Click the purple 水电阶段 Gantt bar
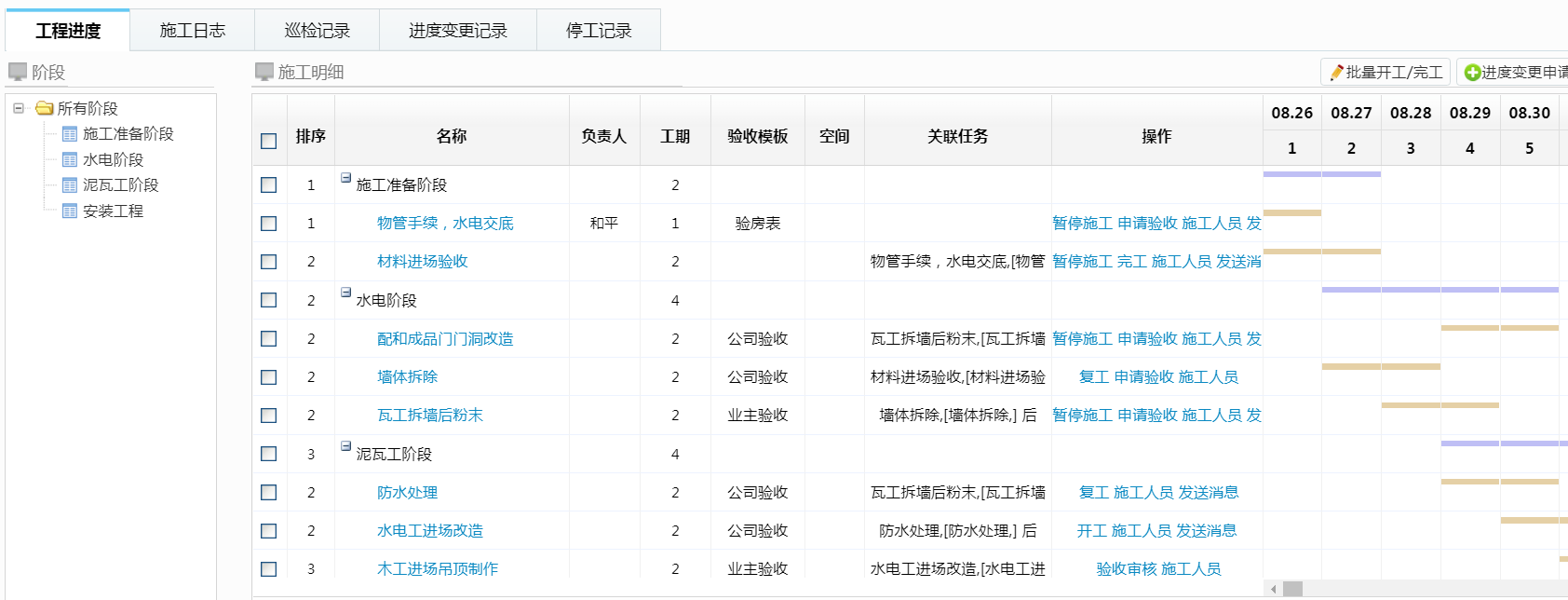 tap(1440, 290)
